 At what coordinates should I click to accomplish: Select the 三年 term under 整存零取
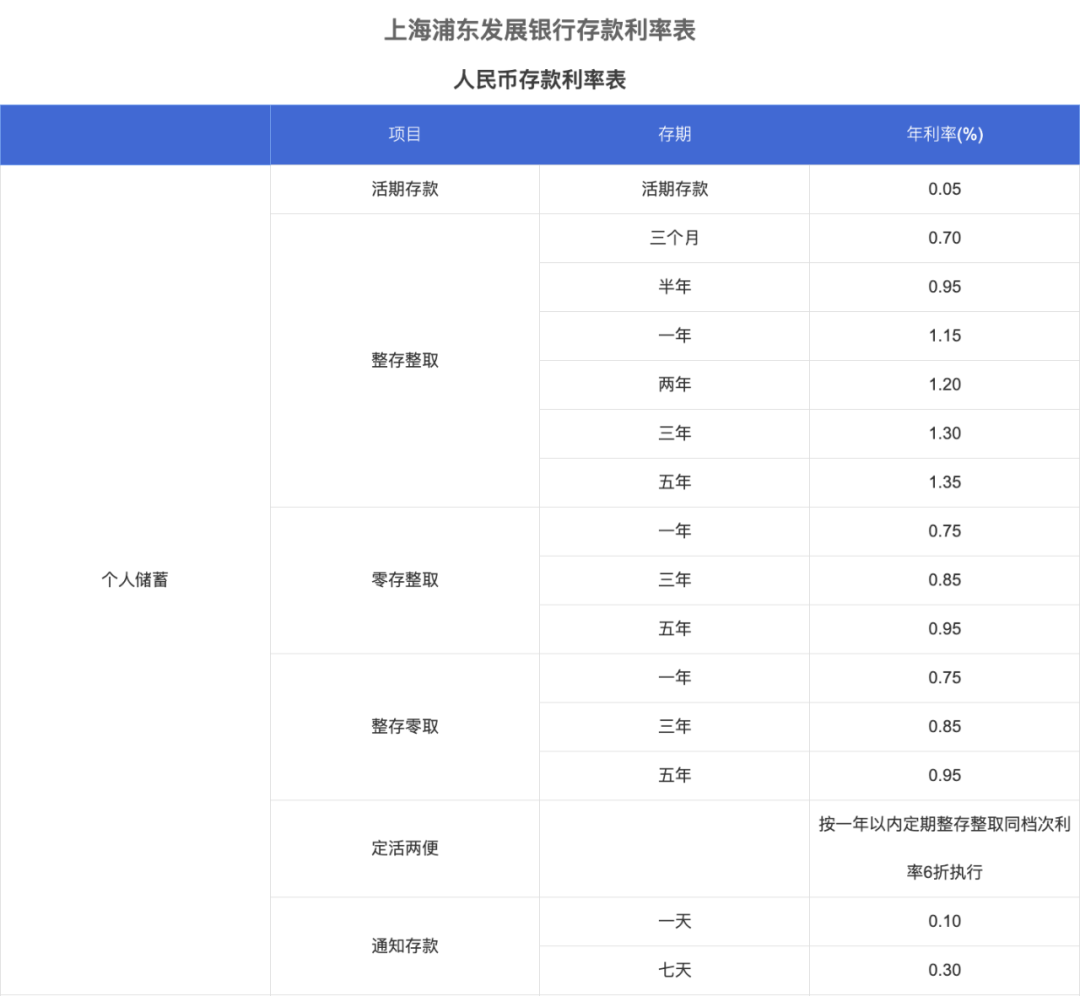(x=674, y=727)
